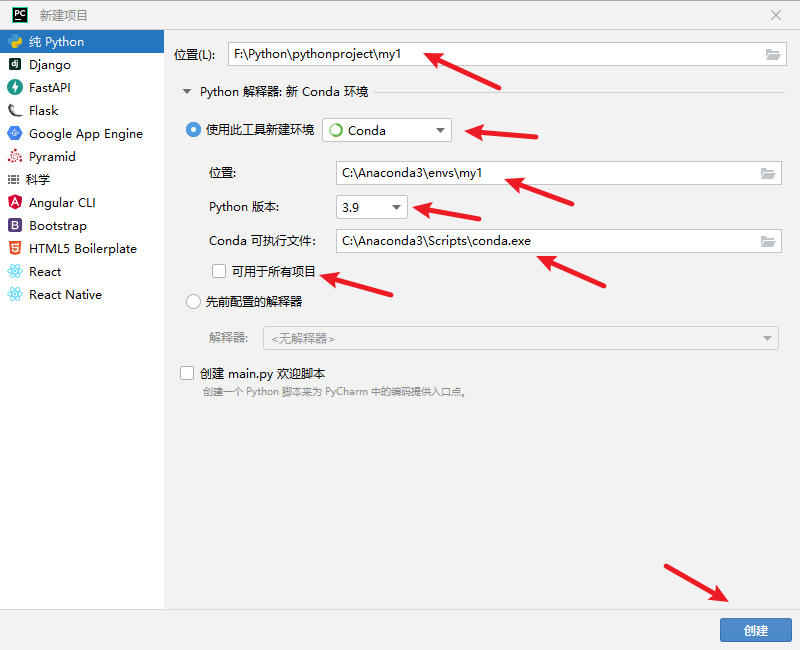The image size is (800, 650).
Task: Click the Django icon in sidebar
Action: click(15, 64)
